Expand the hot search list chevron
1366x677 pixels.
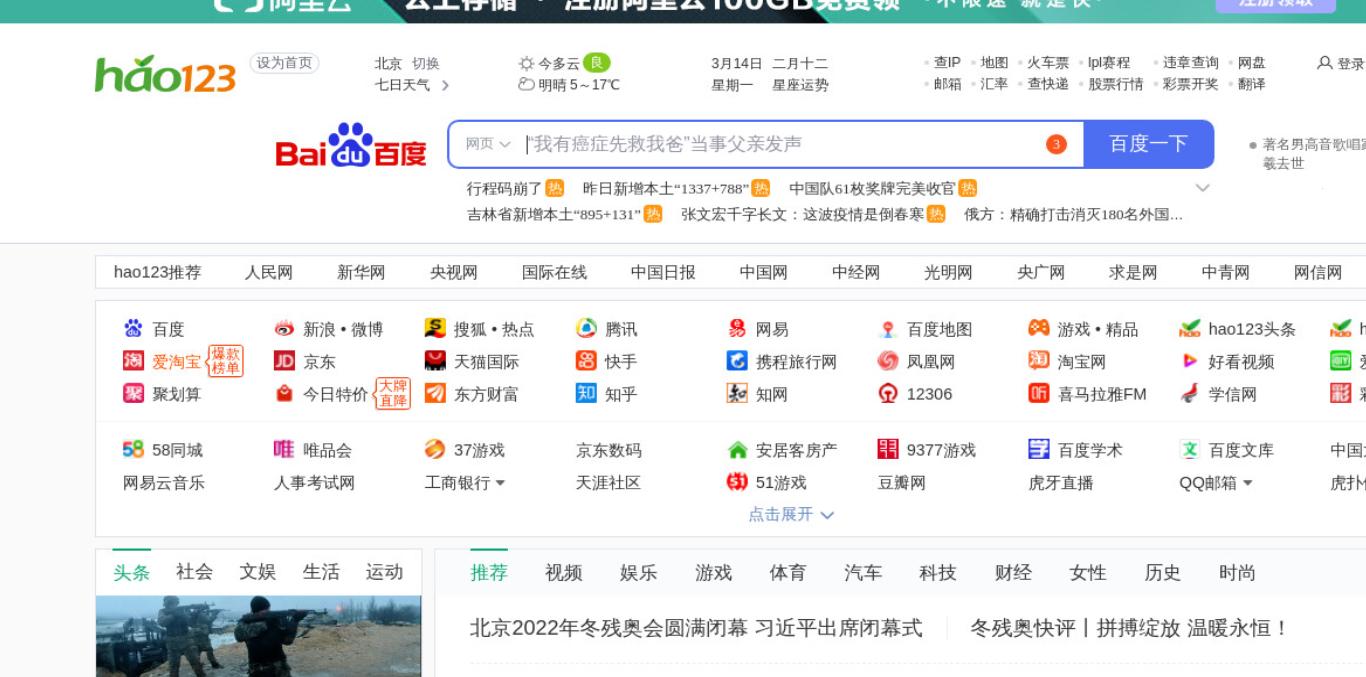click(1203, 188)
